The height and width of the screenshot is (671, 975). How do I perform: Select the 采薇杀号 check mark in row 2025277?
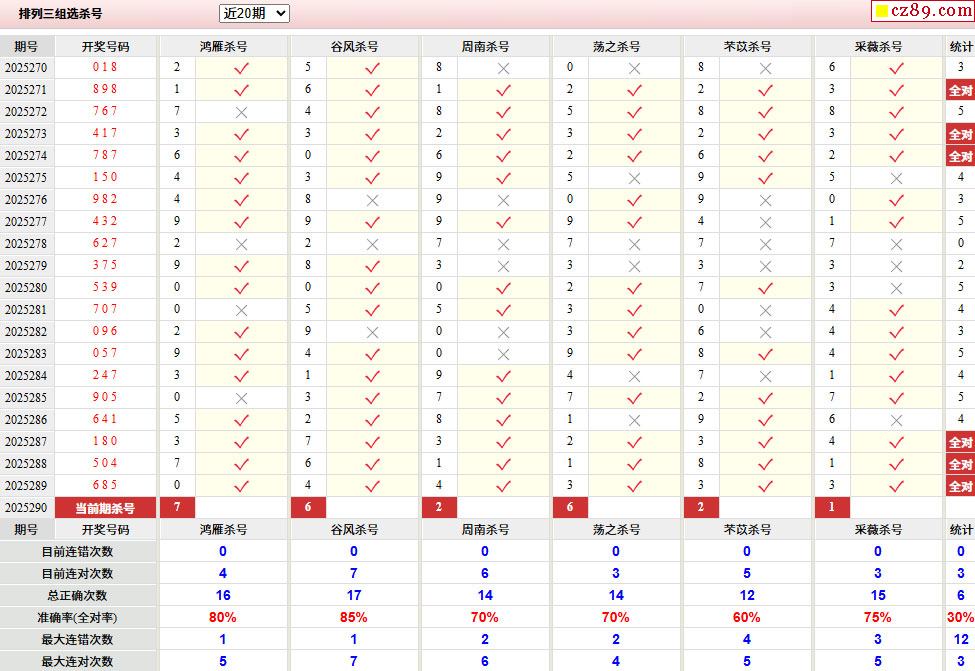[896, 222]
